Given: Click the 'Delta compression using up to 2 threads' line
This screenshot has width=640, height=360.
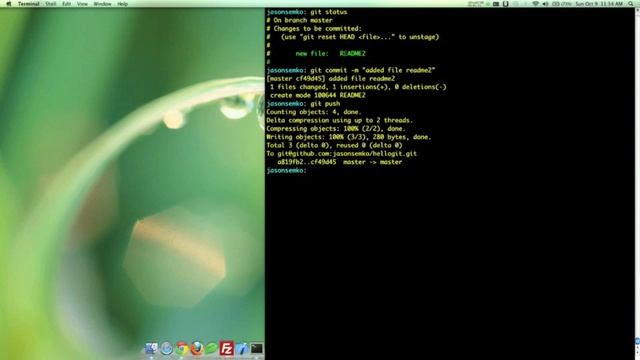Looking at the screenshot, I should pos(340,120).
